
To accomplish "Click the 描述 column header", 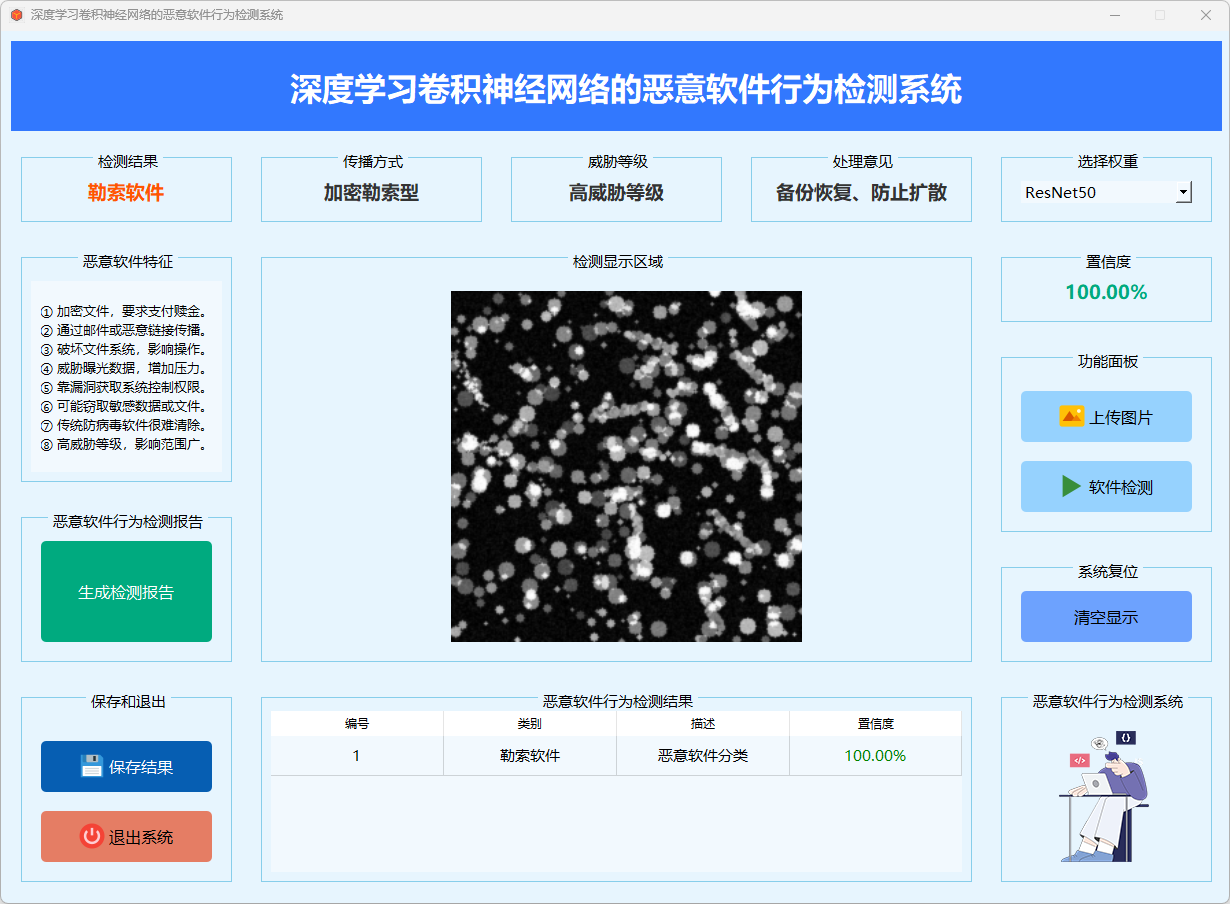I will click(x=703, y=723).
